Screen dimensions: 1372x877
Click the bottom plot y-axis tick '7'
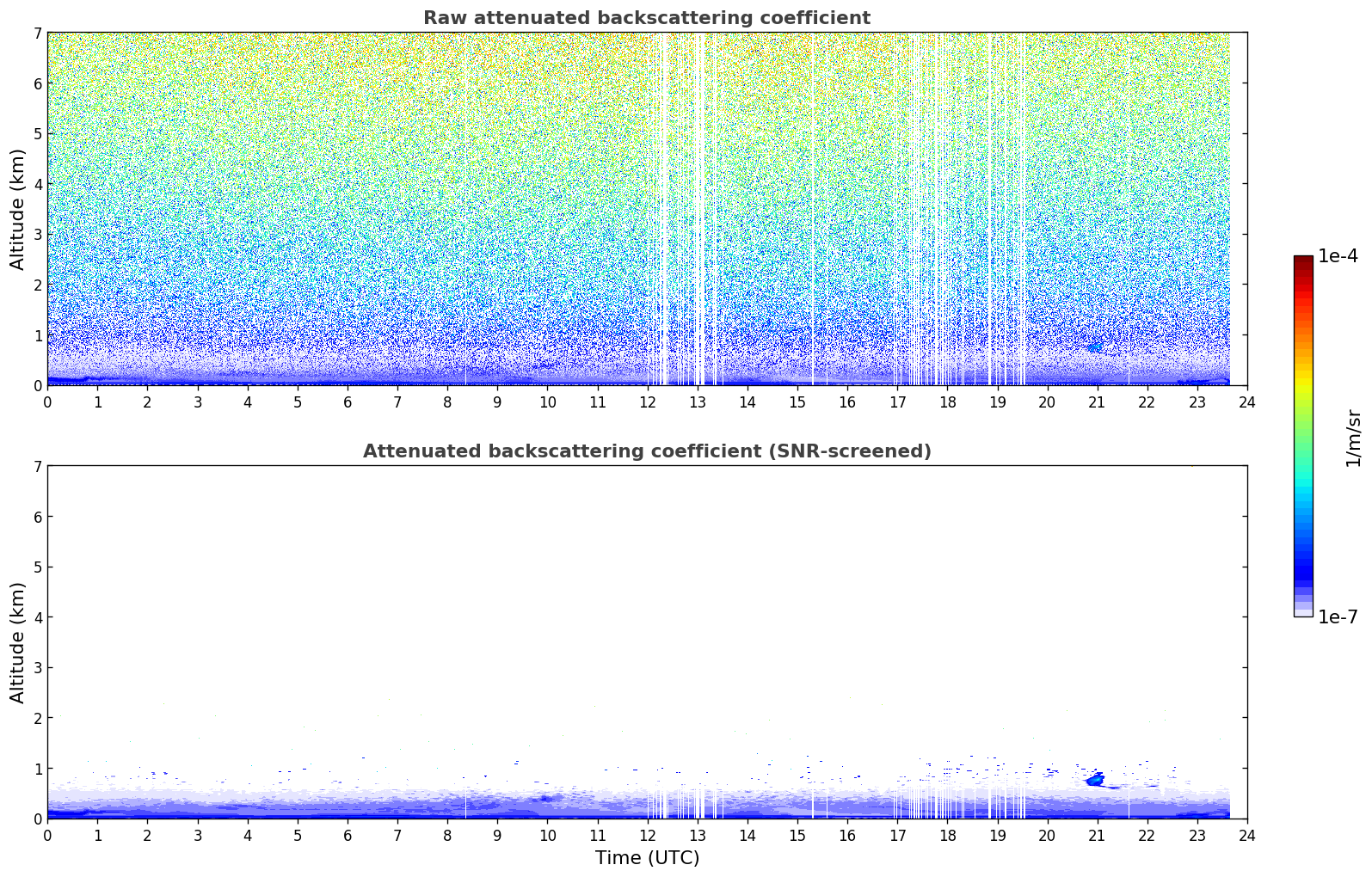[37, 466]
